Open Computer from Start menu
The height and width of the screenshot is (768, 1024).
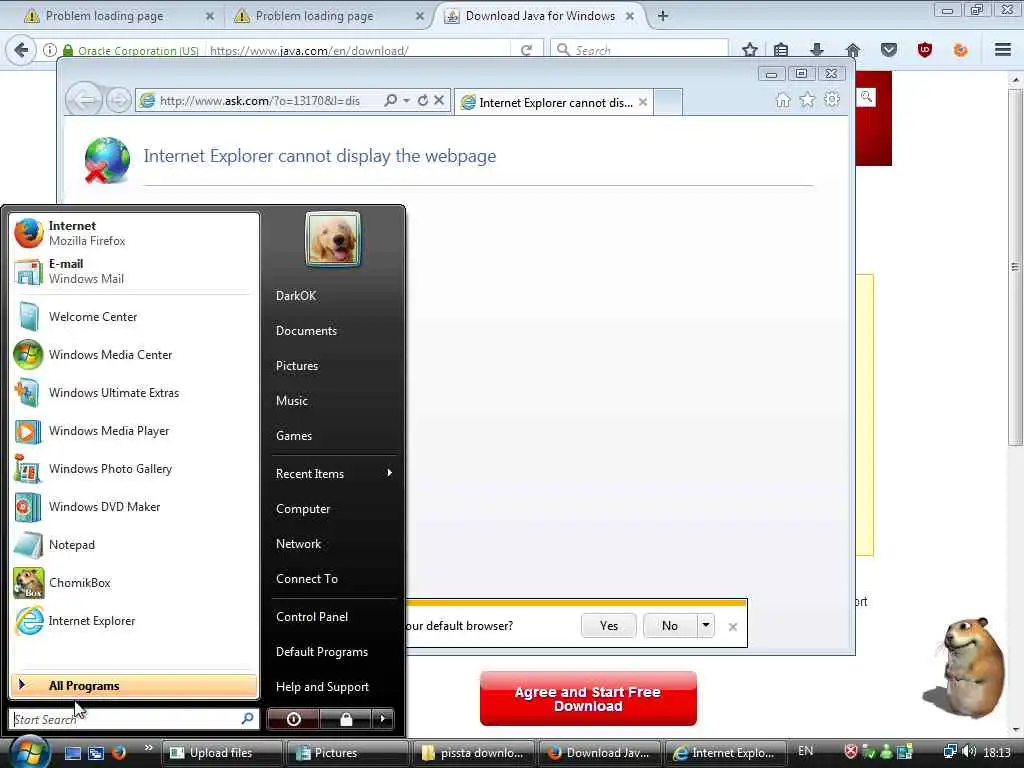[303, 509]
